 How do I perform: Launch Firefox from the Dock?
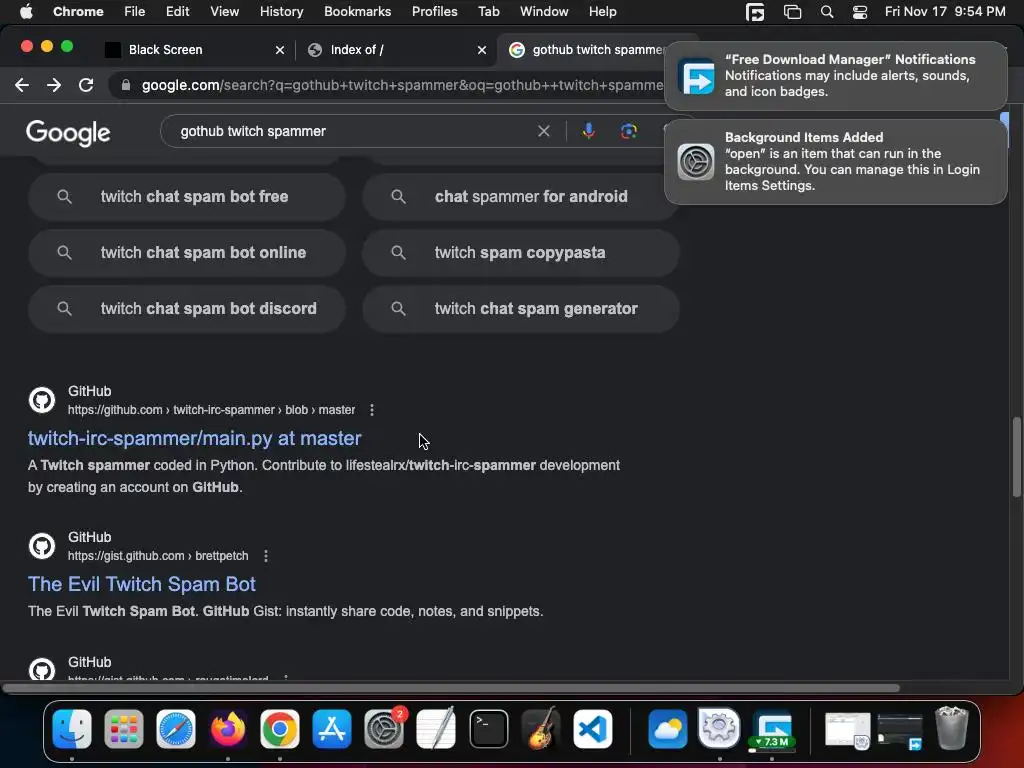(228, 729)
